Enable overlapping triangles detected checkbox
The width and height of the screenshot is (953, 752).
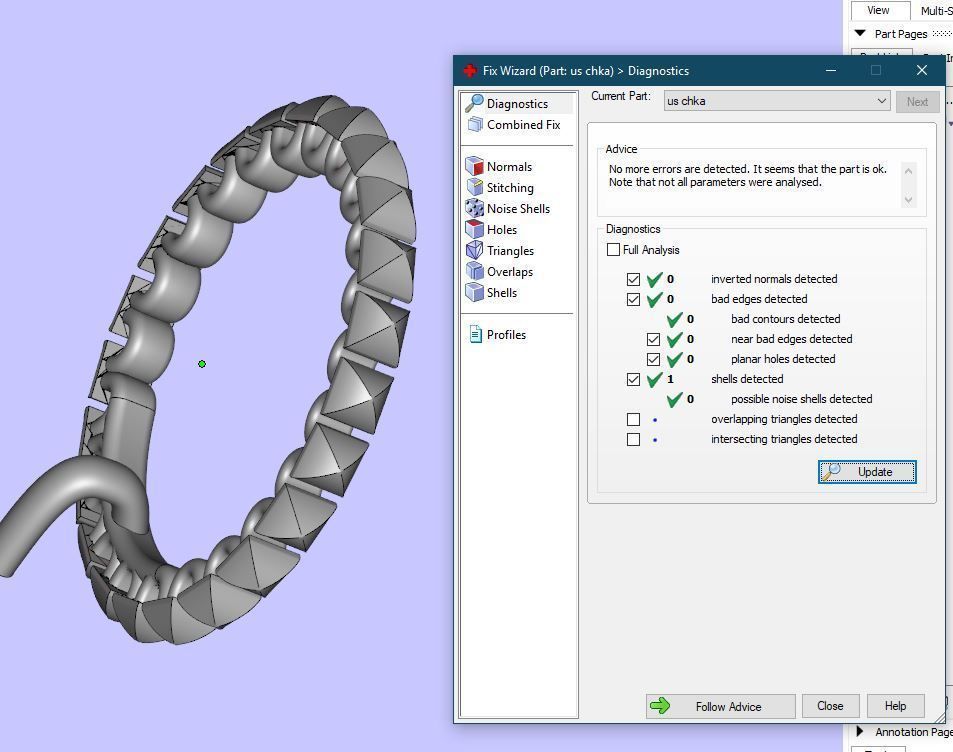[x=633, y=419]
